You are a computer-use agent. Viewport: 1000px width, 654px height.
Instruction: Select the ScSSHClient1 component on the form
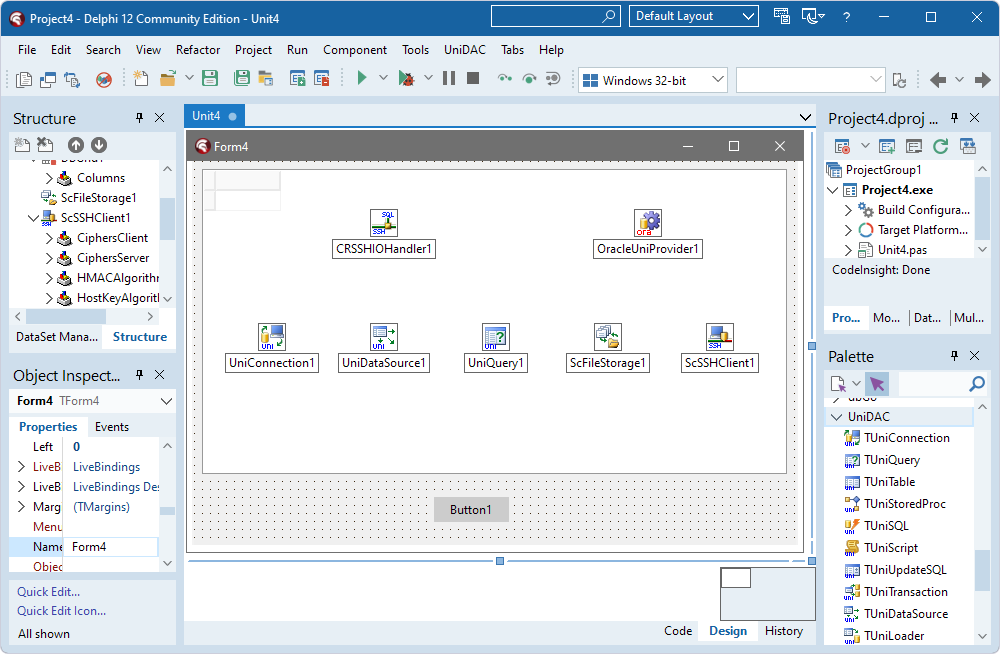[719, 337]
